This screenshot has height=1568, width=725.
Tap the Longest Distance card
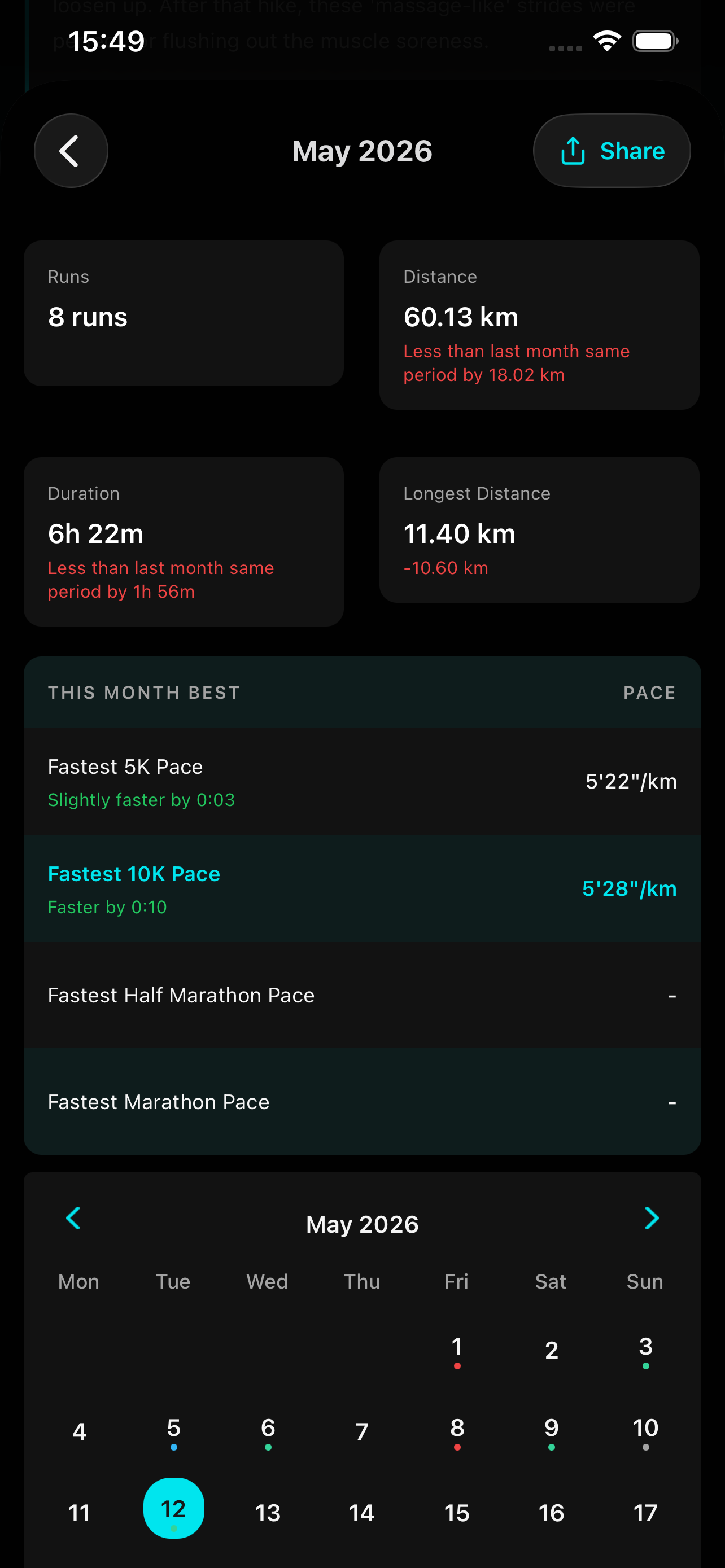coord(539,530)
